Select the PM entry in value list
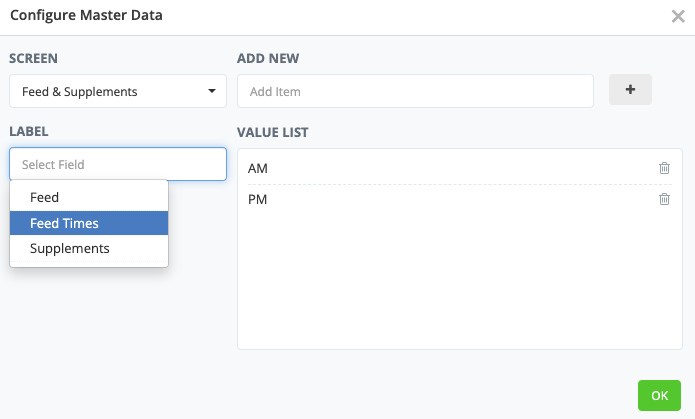This screenshot has width=695, height=419. pos(258,199)
